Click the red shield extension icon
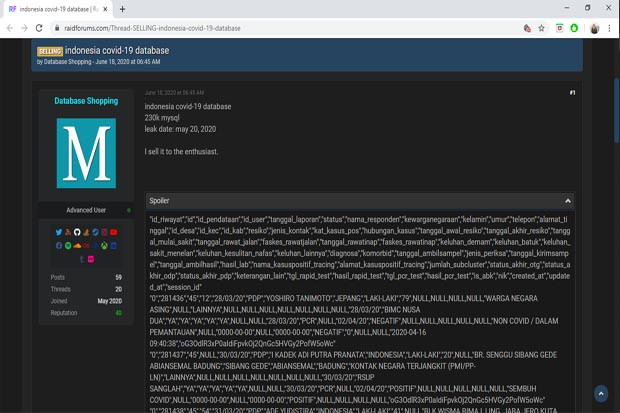The image size is (620, 413). (560, 28)
